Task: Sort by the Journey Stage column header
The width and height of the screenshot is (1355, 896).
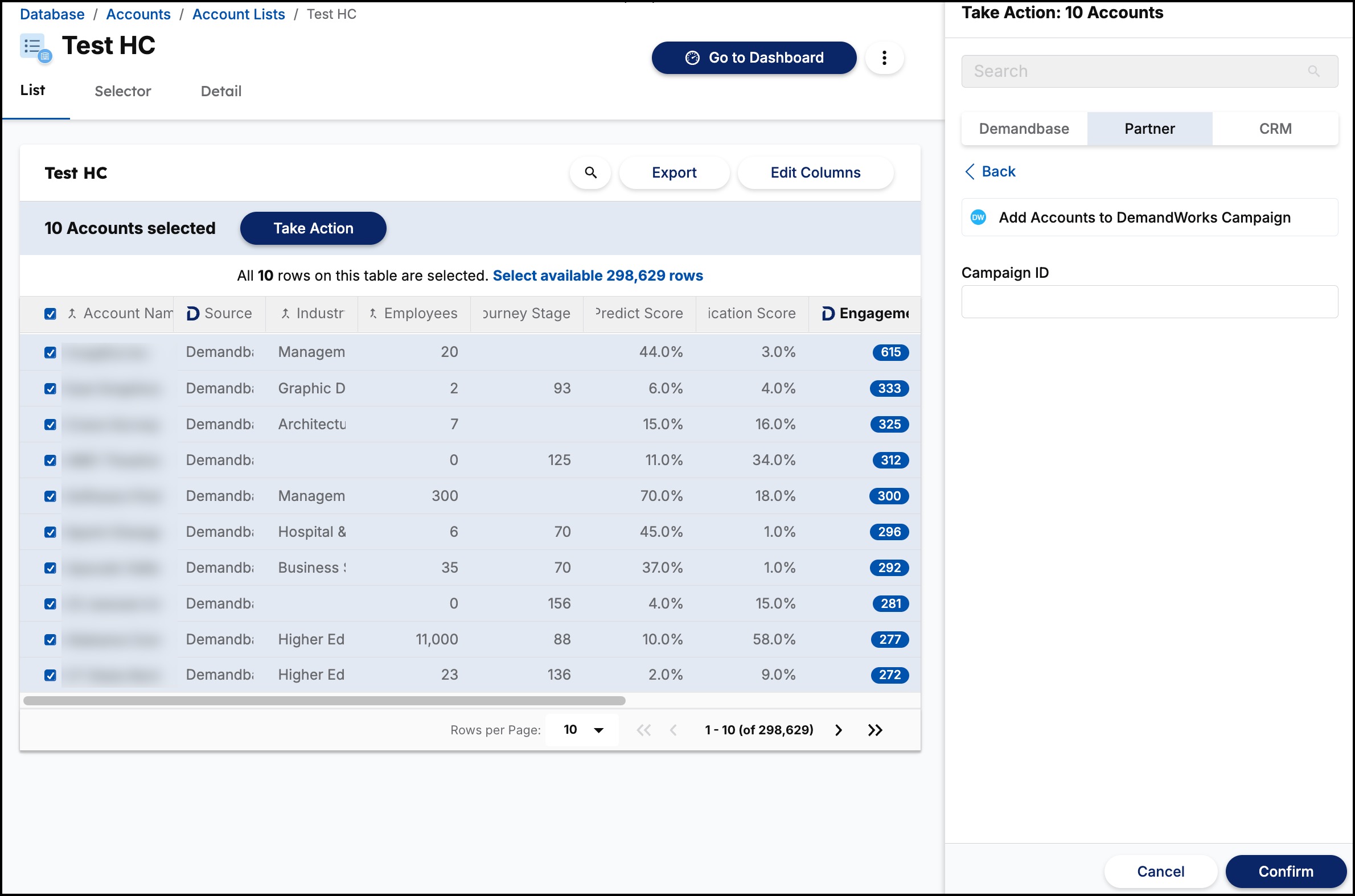Action: [527, 313]
